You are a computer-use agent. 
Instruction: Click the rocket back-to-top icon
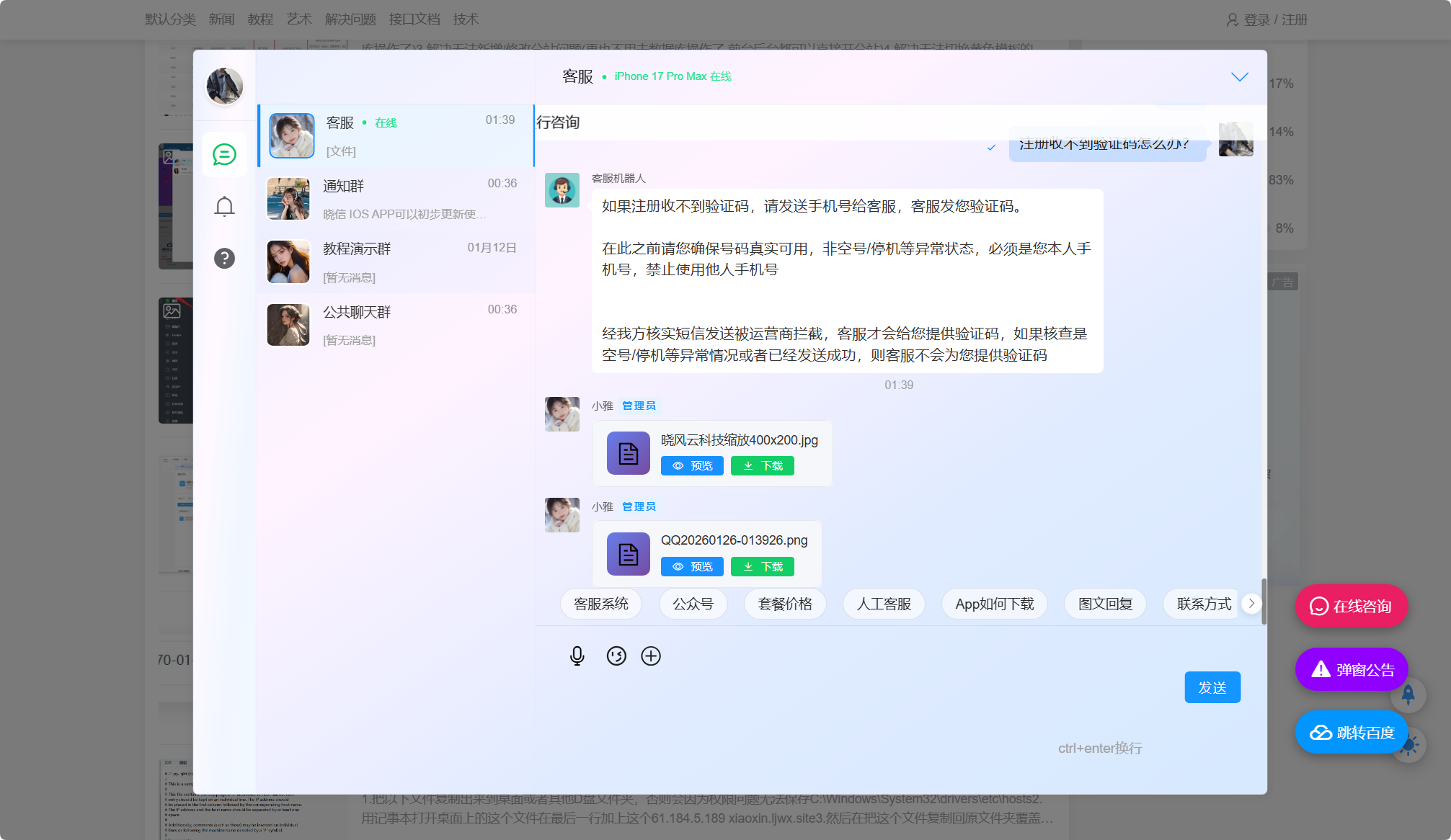tap(1409, 695)
